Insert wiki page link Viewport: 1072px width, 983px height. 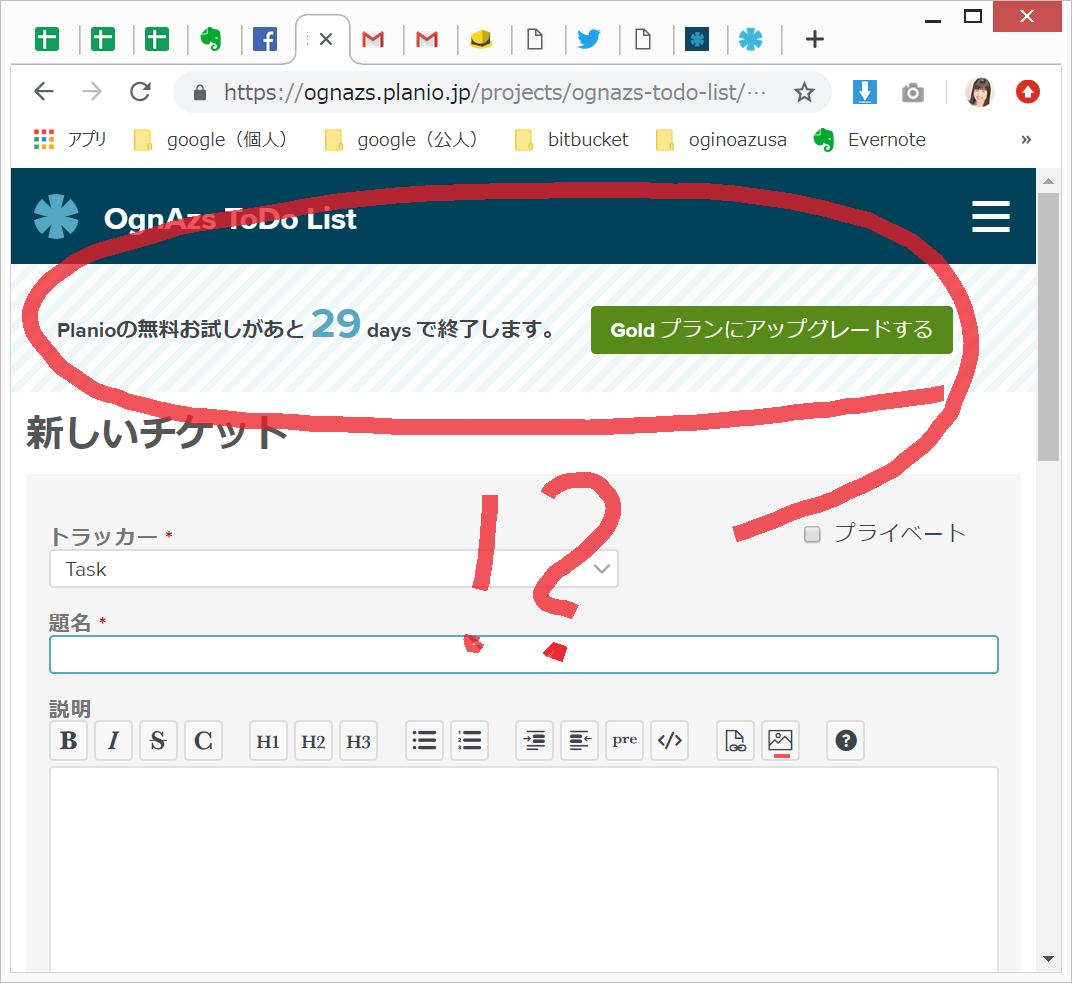pyautogui.click(x=735, y=740)
